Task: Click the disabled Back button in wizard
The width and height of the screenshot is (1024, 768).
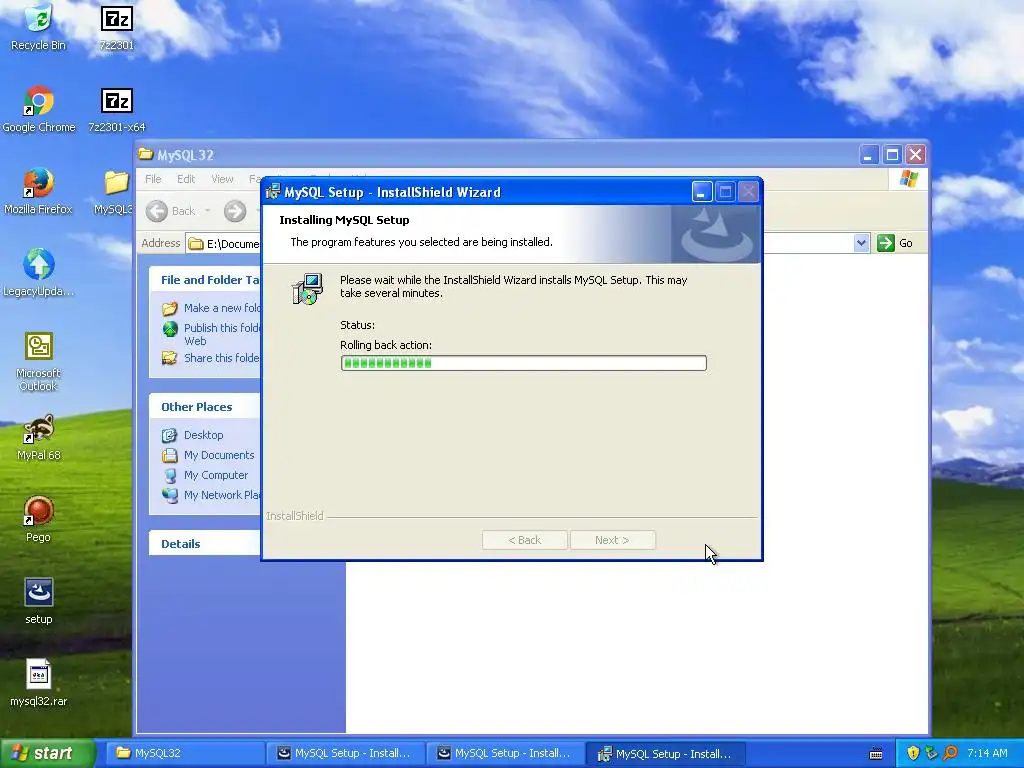Action: 524,540
